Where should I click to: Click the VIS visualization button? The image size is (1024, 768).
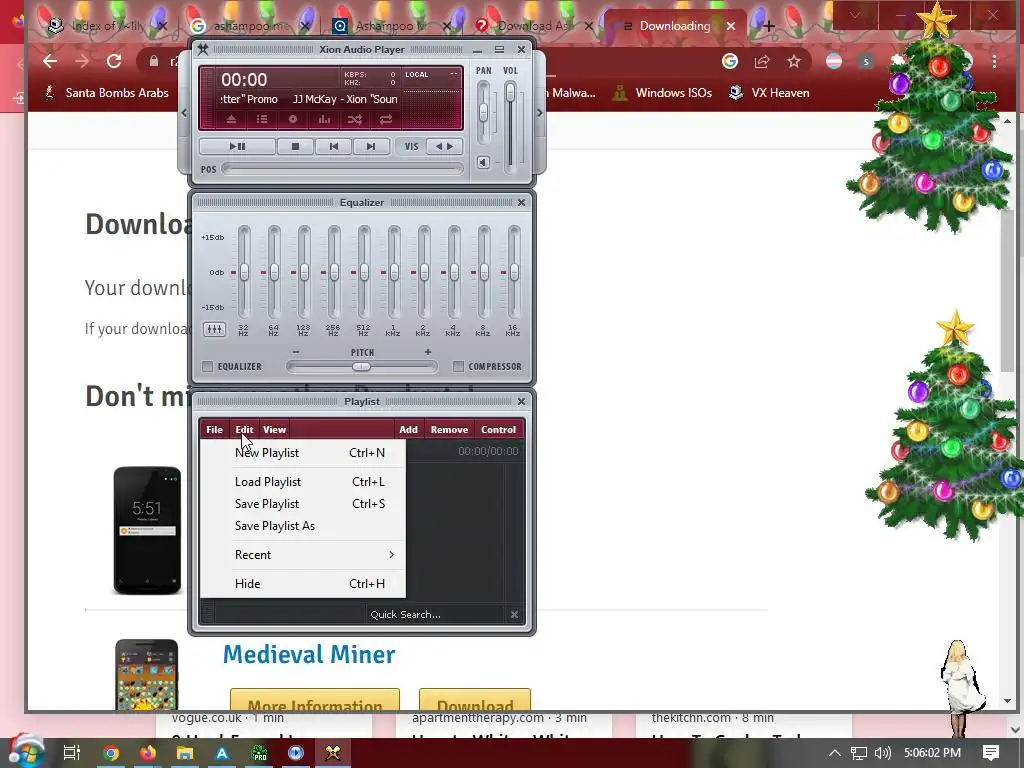click(x=411, y=146)
